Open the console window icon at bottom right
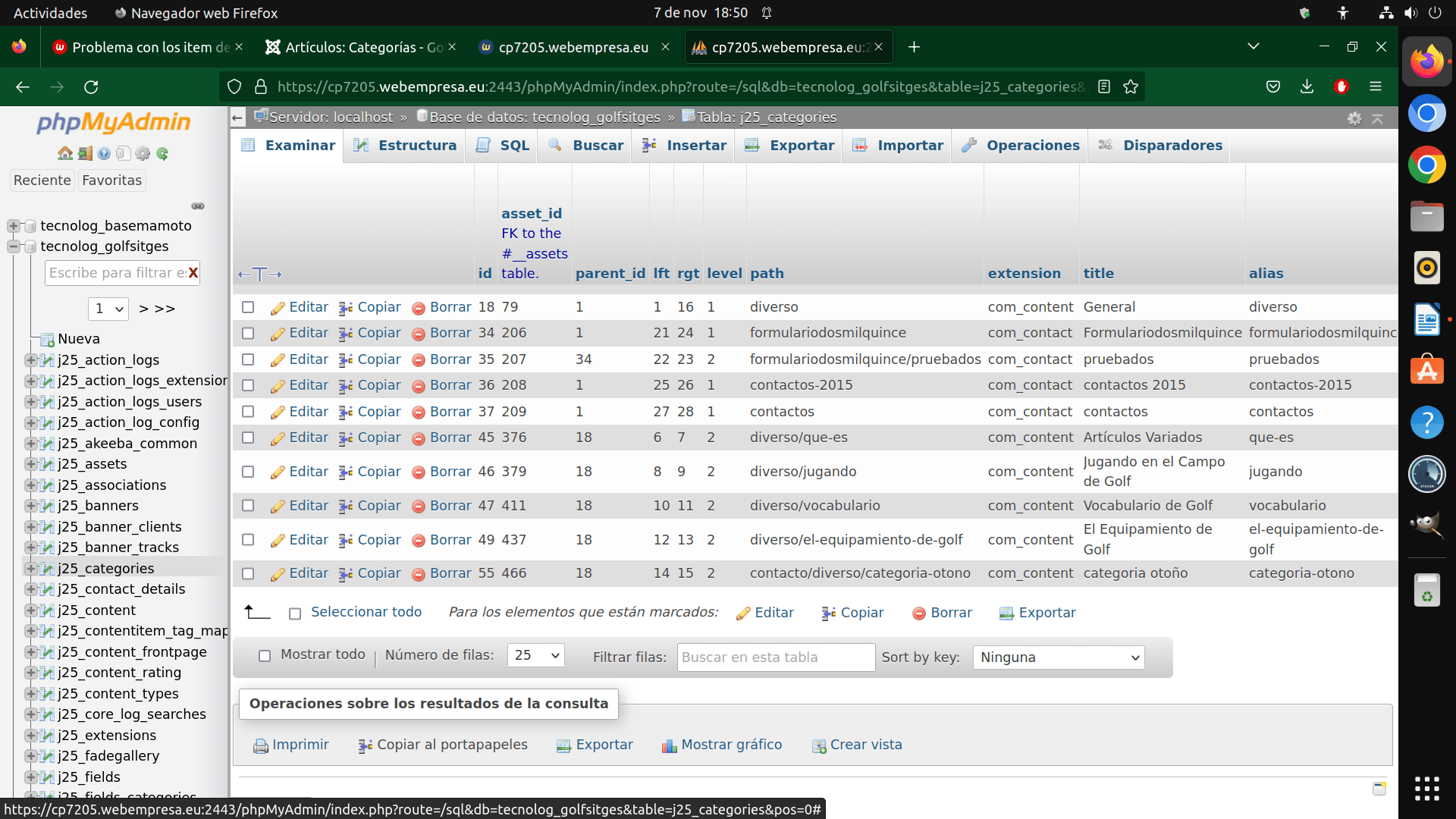 (1379, 789)
